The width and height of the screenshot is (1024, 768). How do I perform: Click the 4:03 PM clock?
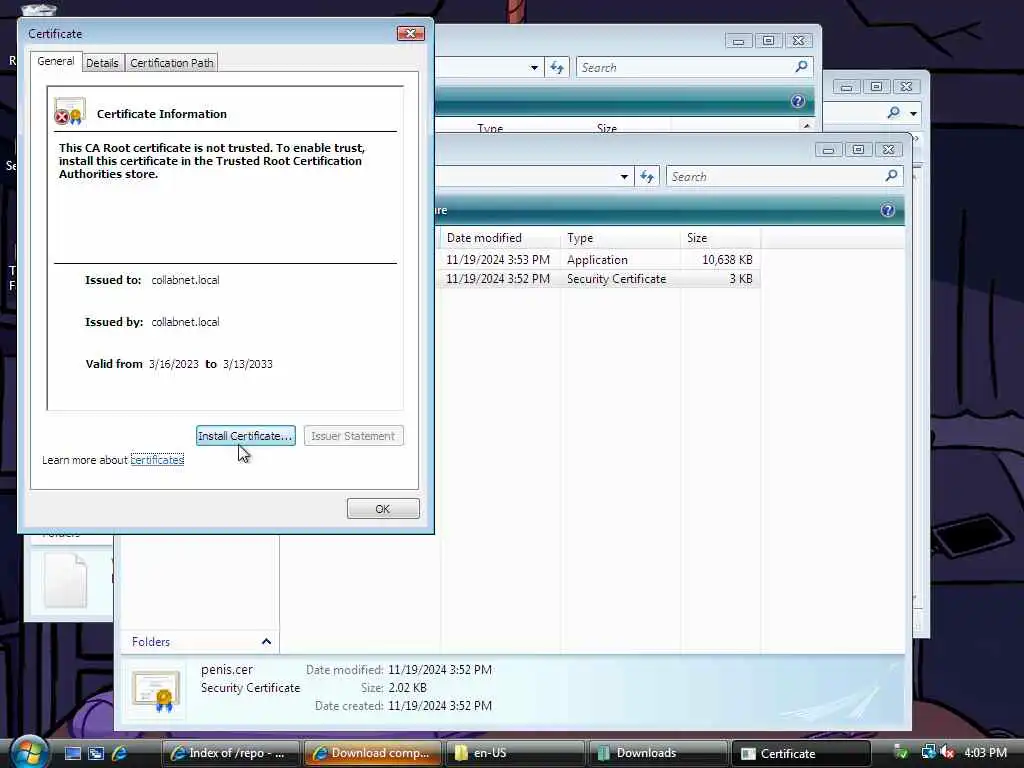(x=985, y=753)
